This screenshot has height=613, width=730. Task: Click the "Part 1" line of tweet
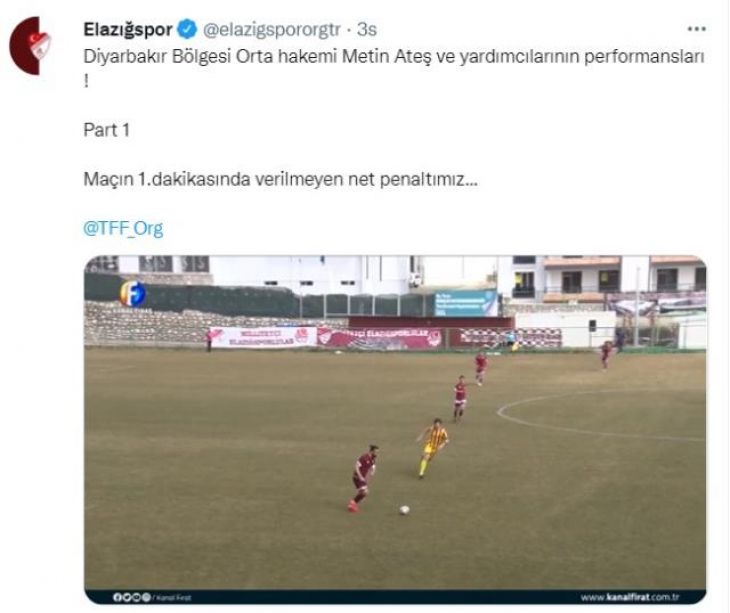pyautogui.click(x=107, y=130)
